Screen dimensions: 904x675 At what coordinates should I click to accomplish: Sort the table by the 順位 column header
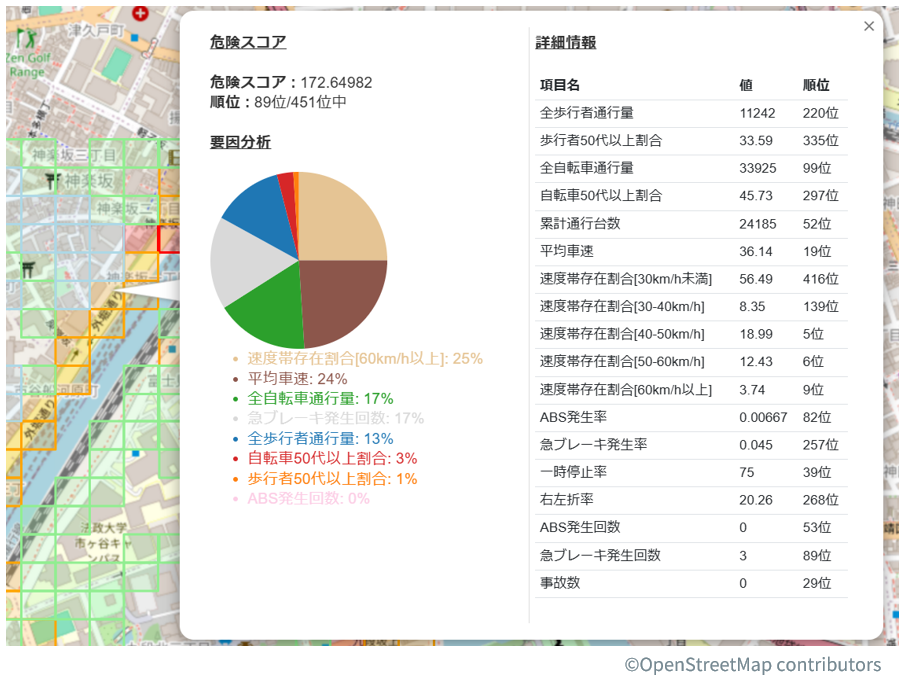tap(816, 85)
